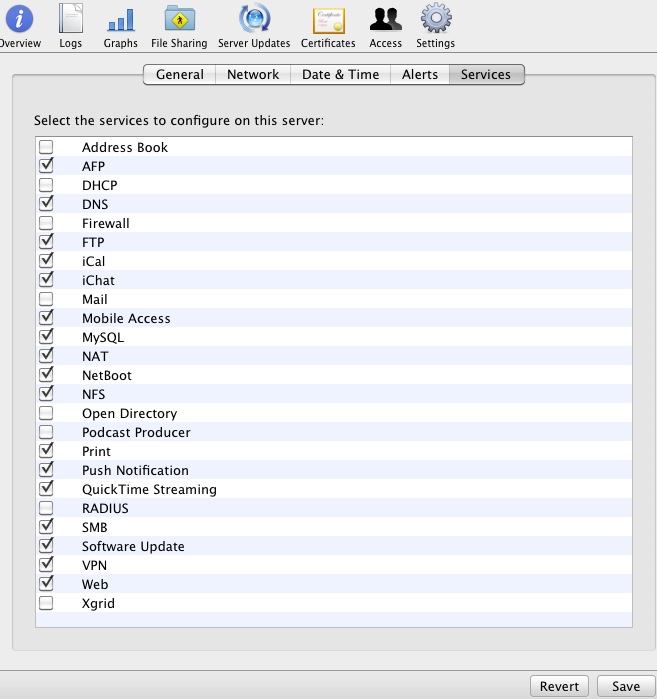Switch to the Date & Time tab
Viewport: 657px width, 699px height.
[x=341, y=74]
